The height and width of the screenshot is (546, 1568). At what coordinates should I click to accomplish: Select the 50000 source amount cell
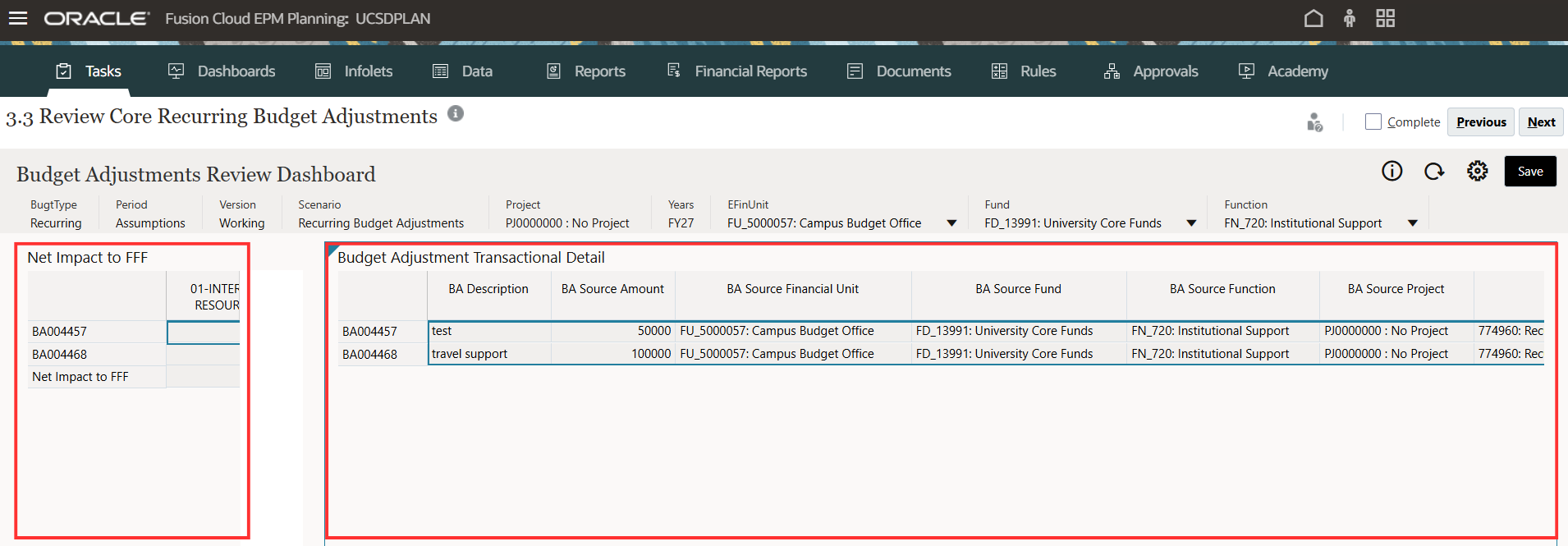point(613,331)
